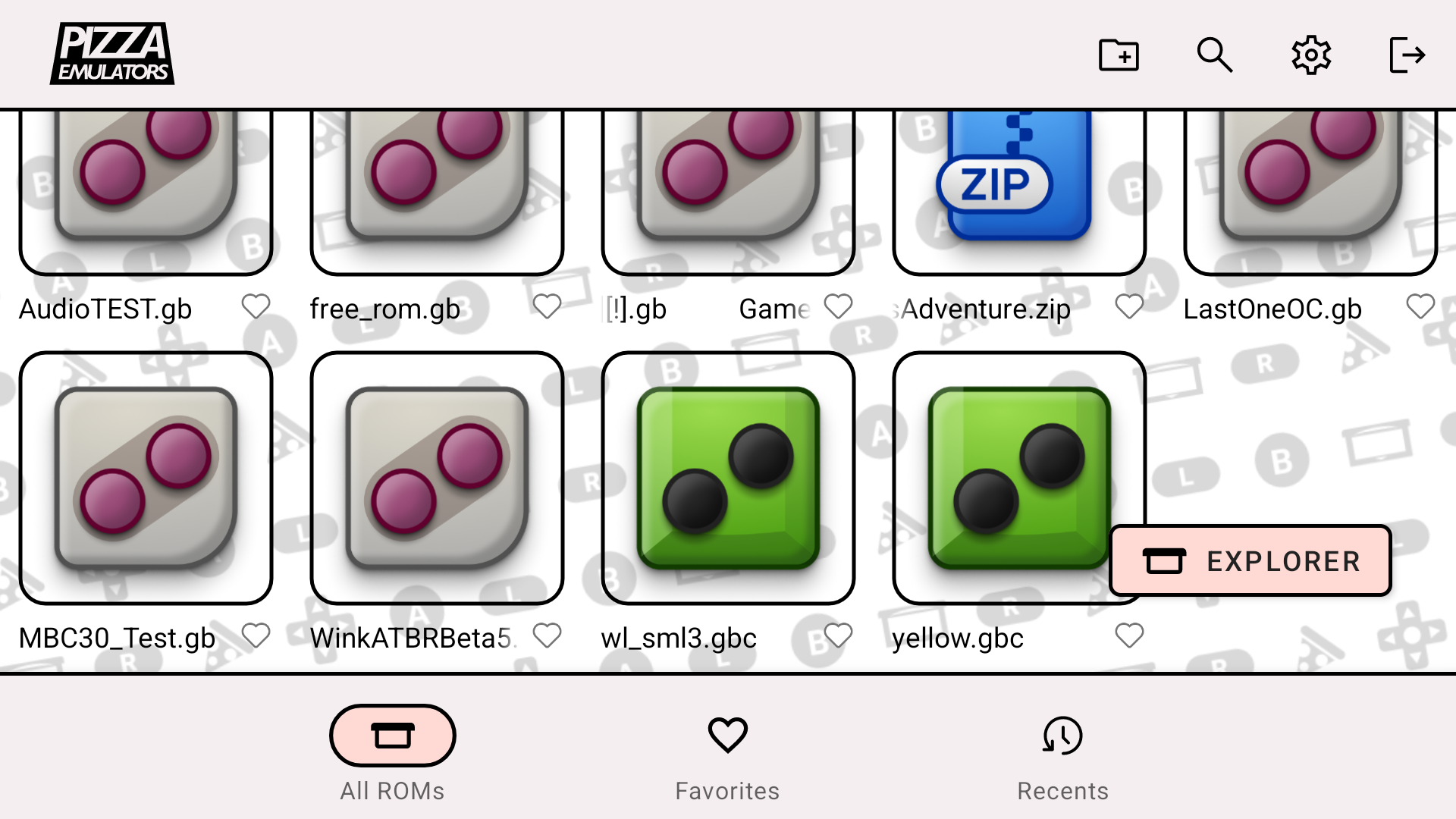Click the Pizza Emulators logo
1456x819 pixels.
(112, 53)
